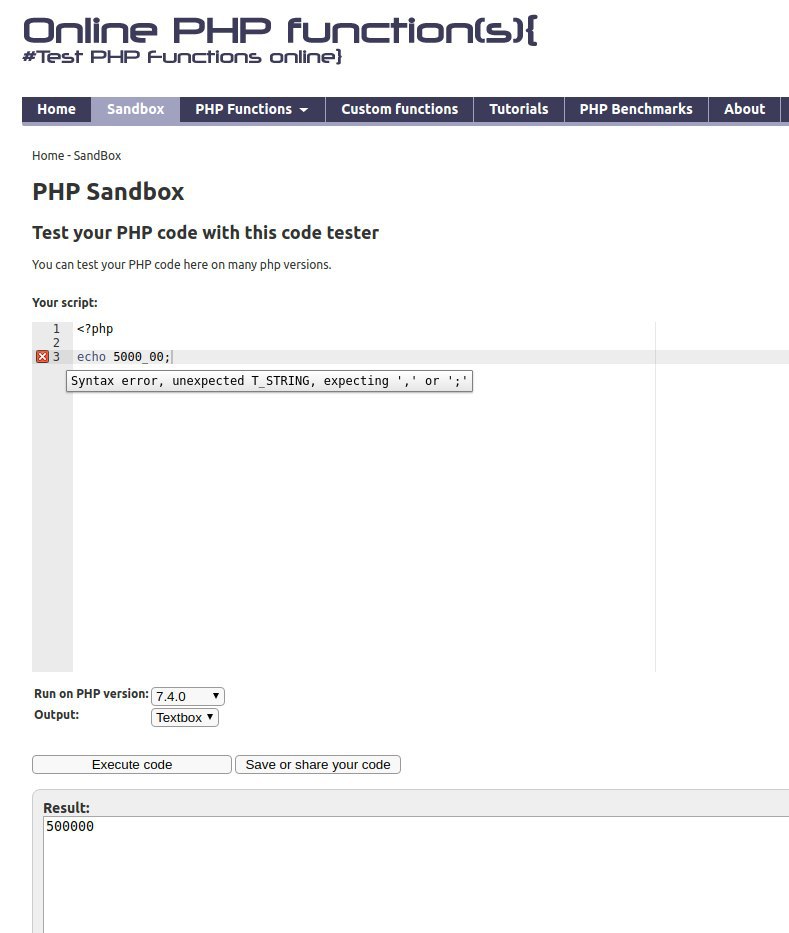Click inside the Result output textbox

(x=417, y=875)
